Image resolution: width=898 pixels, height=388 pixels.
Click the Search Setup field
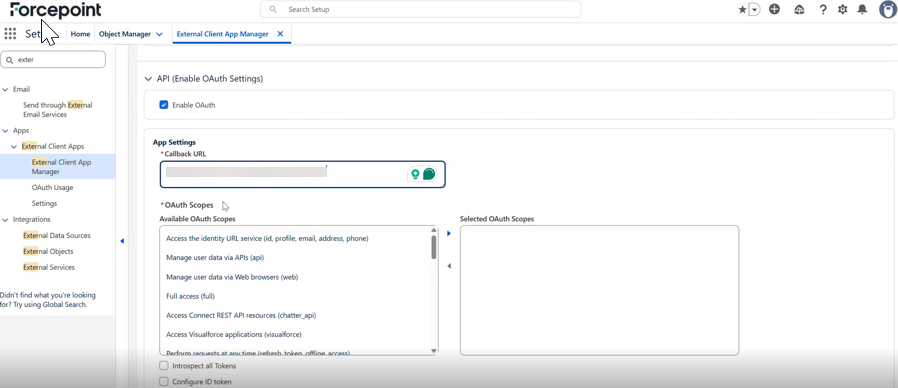pos(420,9)
